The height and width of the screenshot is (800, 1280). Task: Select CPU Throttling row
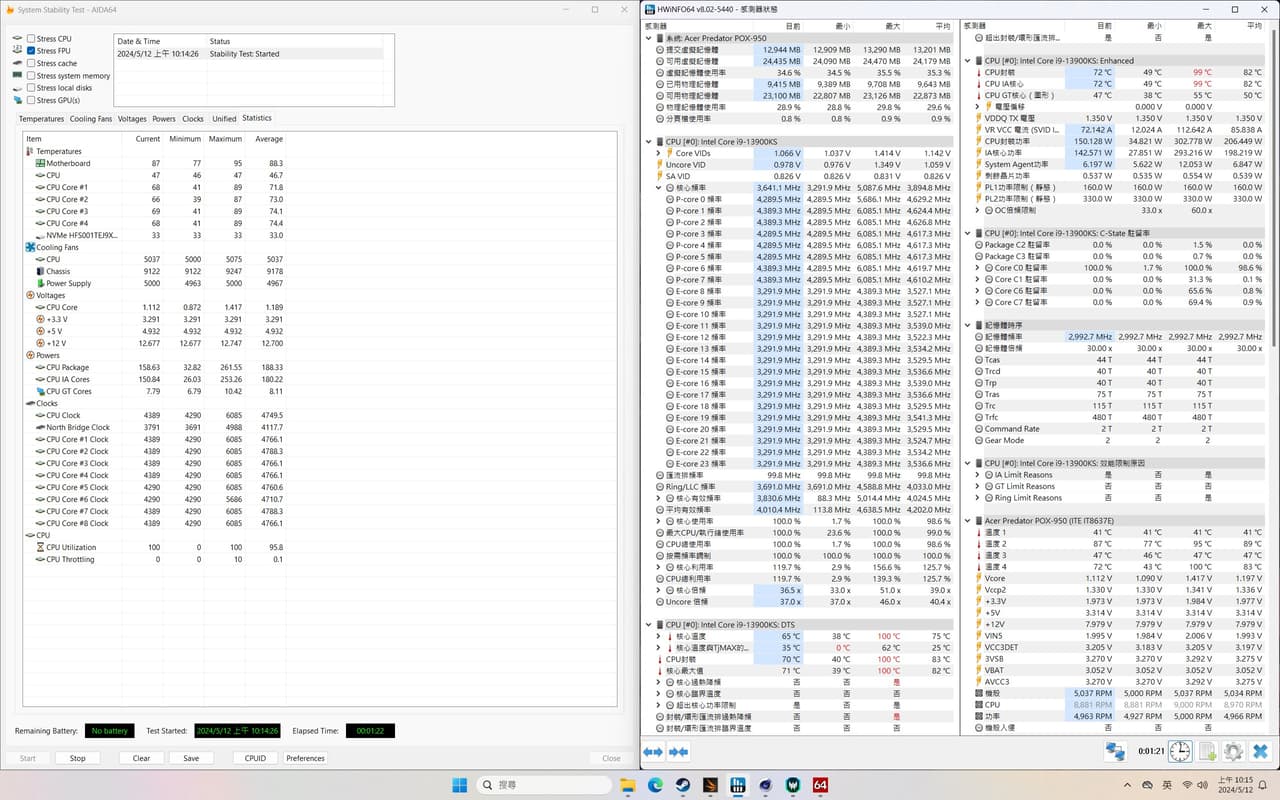[x=153, y=559]
